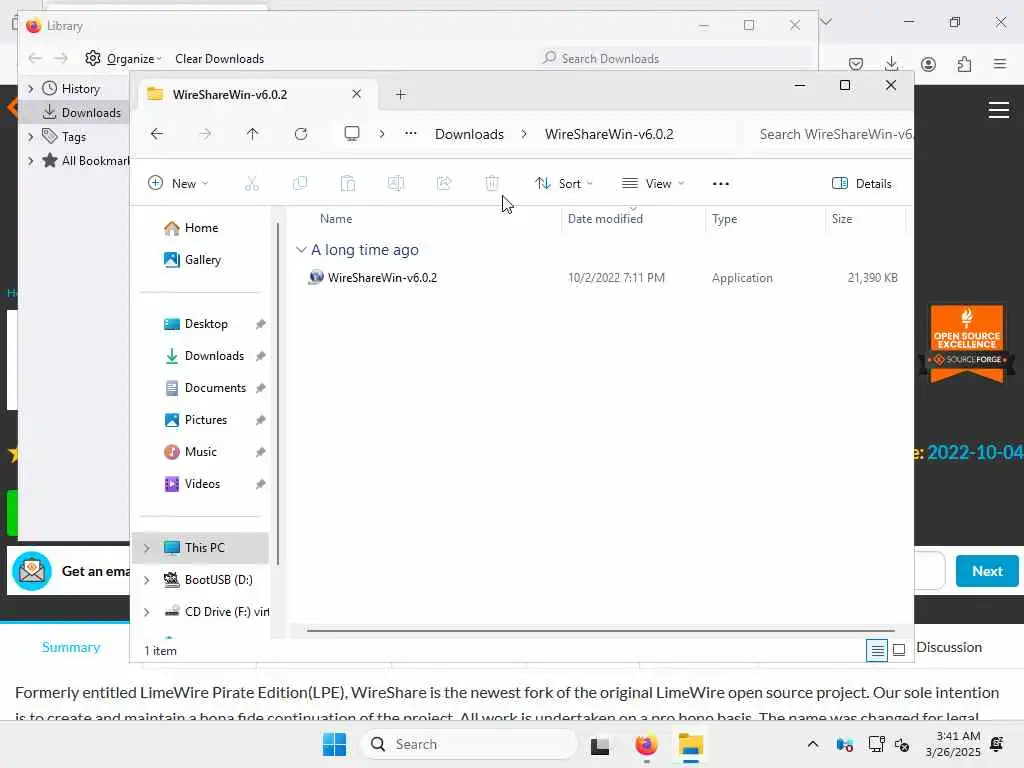
Task: Click the taskbar Search box
Action: (x=469, y=744)
